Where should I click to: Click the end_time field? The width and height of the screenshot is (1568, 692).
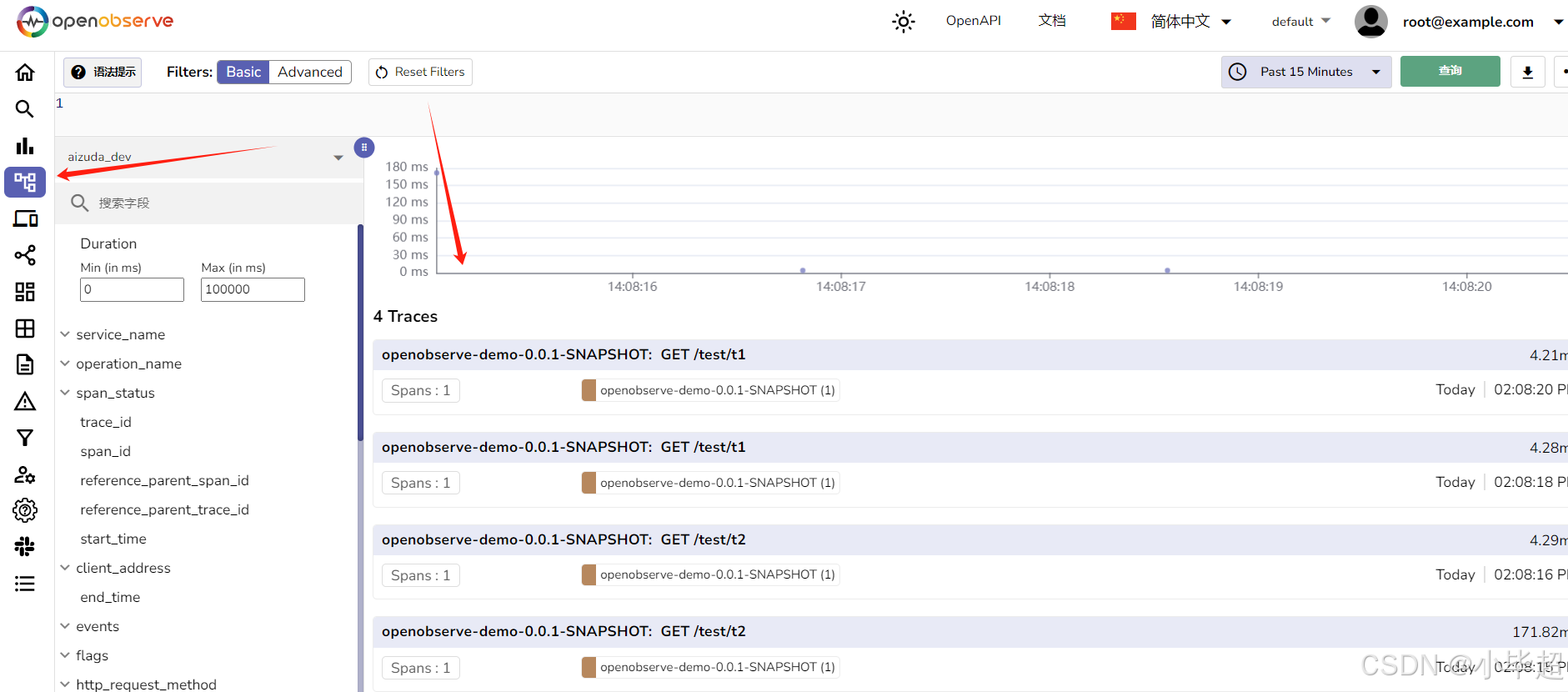coord(110,597)
